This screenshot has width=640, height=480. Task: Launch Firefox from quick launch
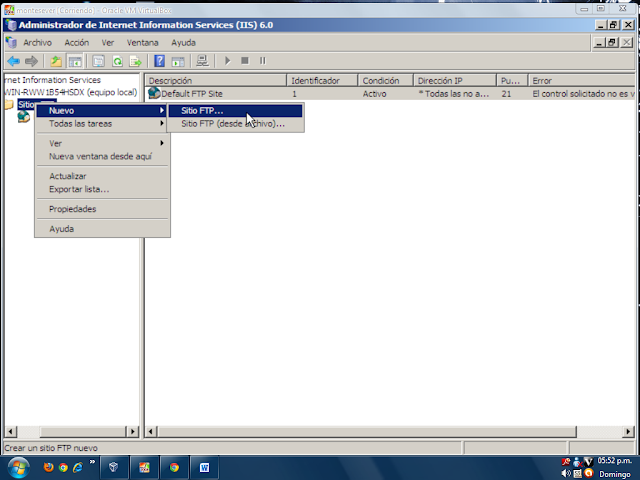tap(49, 467)
